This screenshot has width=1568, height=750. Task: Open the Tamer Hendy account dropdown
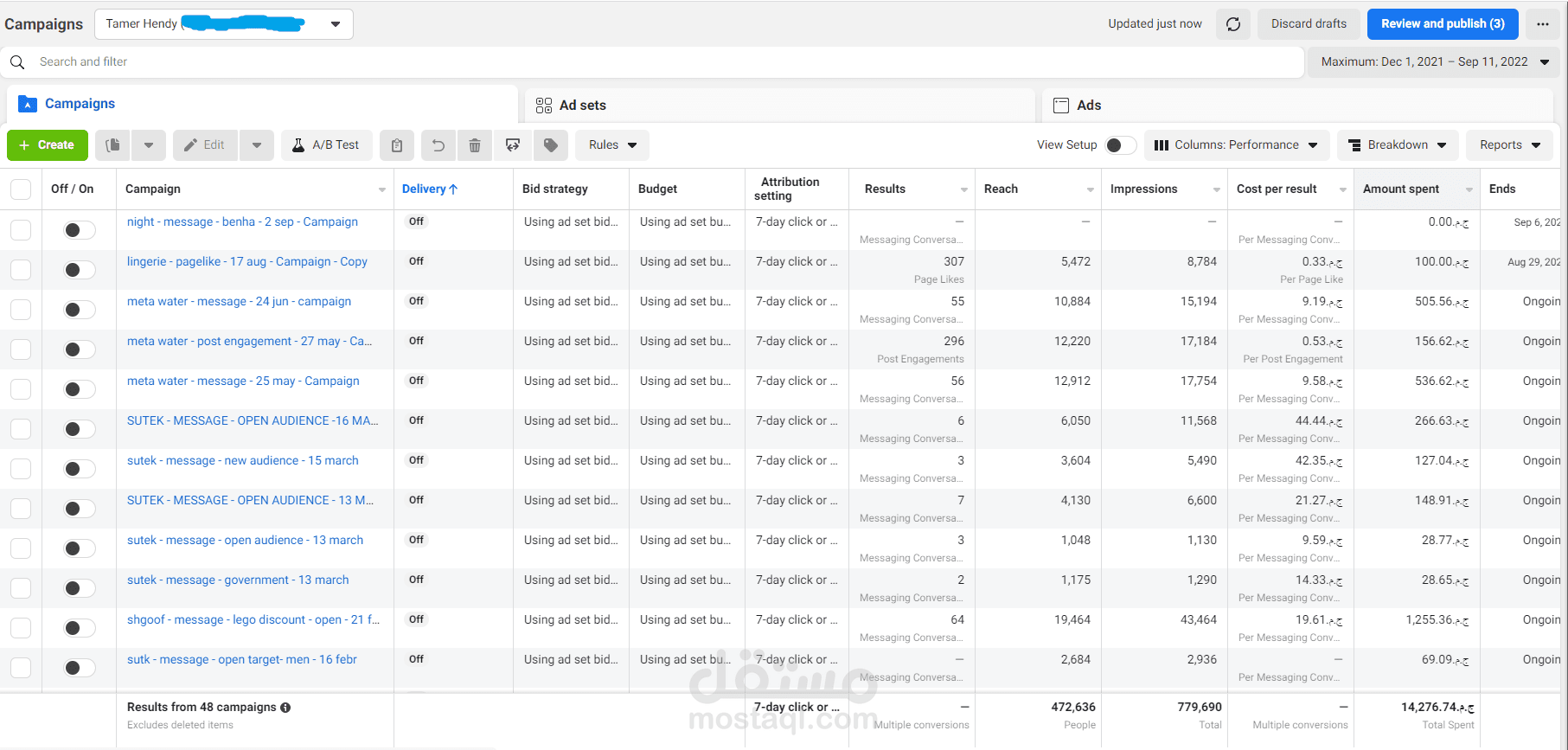tap(224, 24)
